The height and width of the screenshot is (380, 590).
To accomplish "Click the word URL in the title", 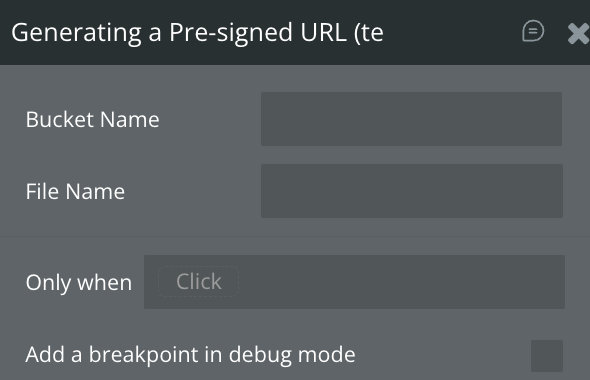I will [323, 32].
